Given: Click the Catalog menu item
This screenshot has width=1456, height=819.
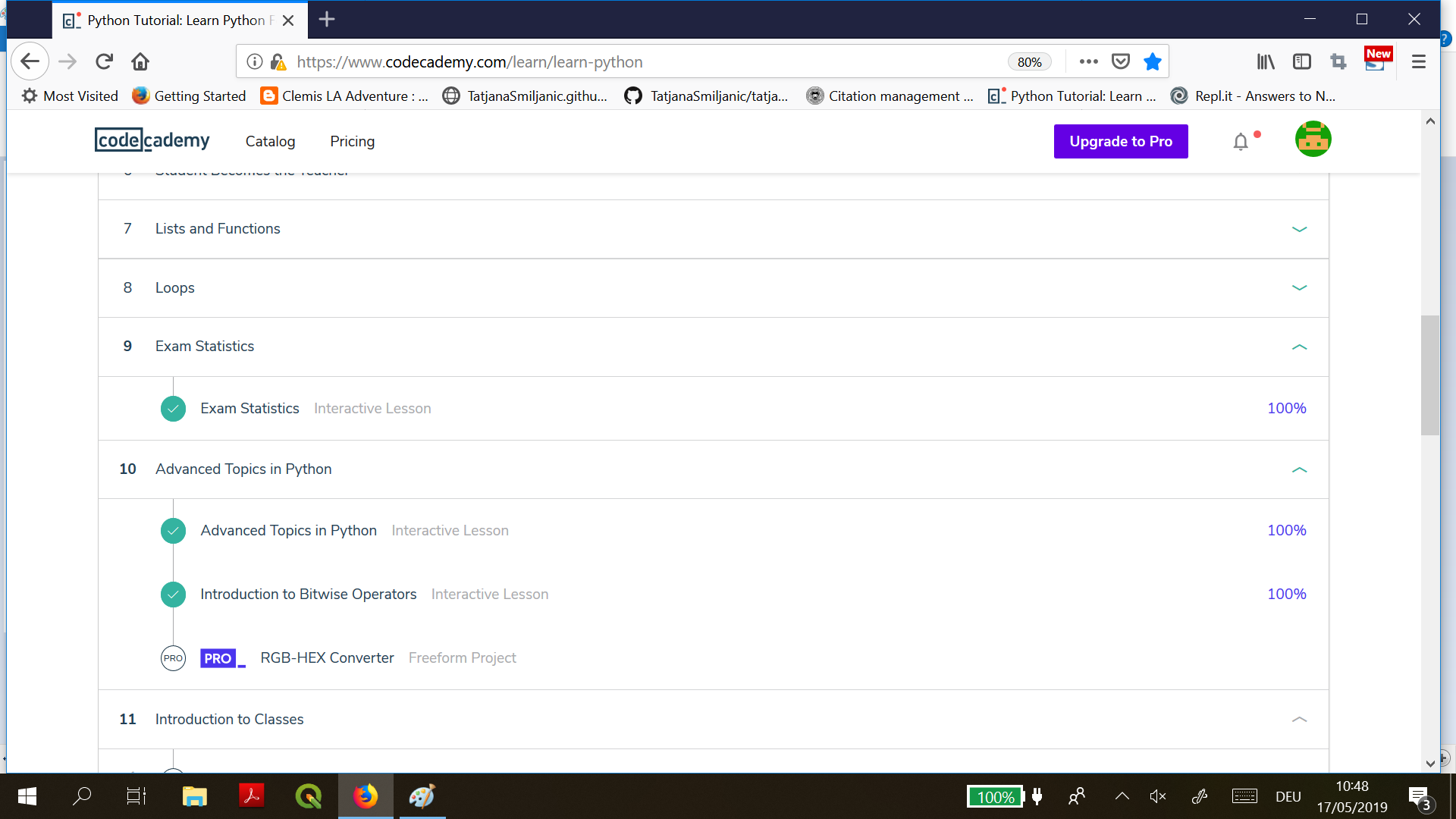Looking at the screenshot, I should click(x=270, y=141).
